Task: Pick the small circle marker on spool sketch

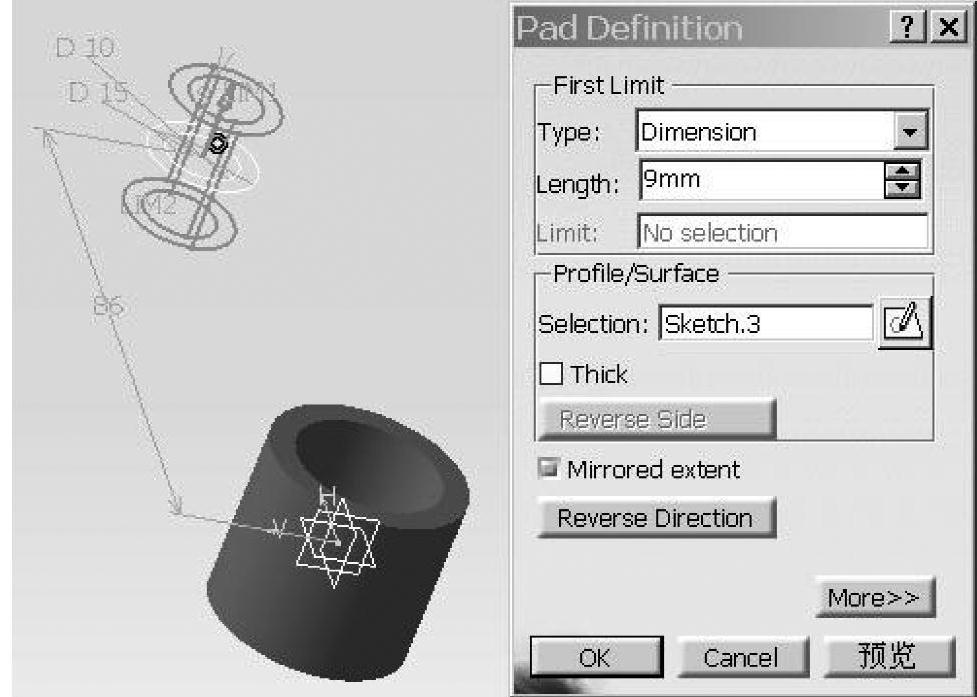Action: 217,145
